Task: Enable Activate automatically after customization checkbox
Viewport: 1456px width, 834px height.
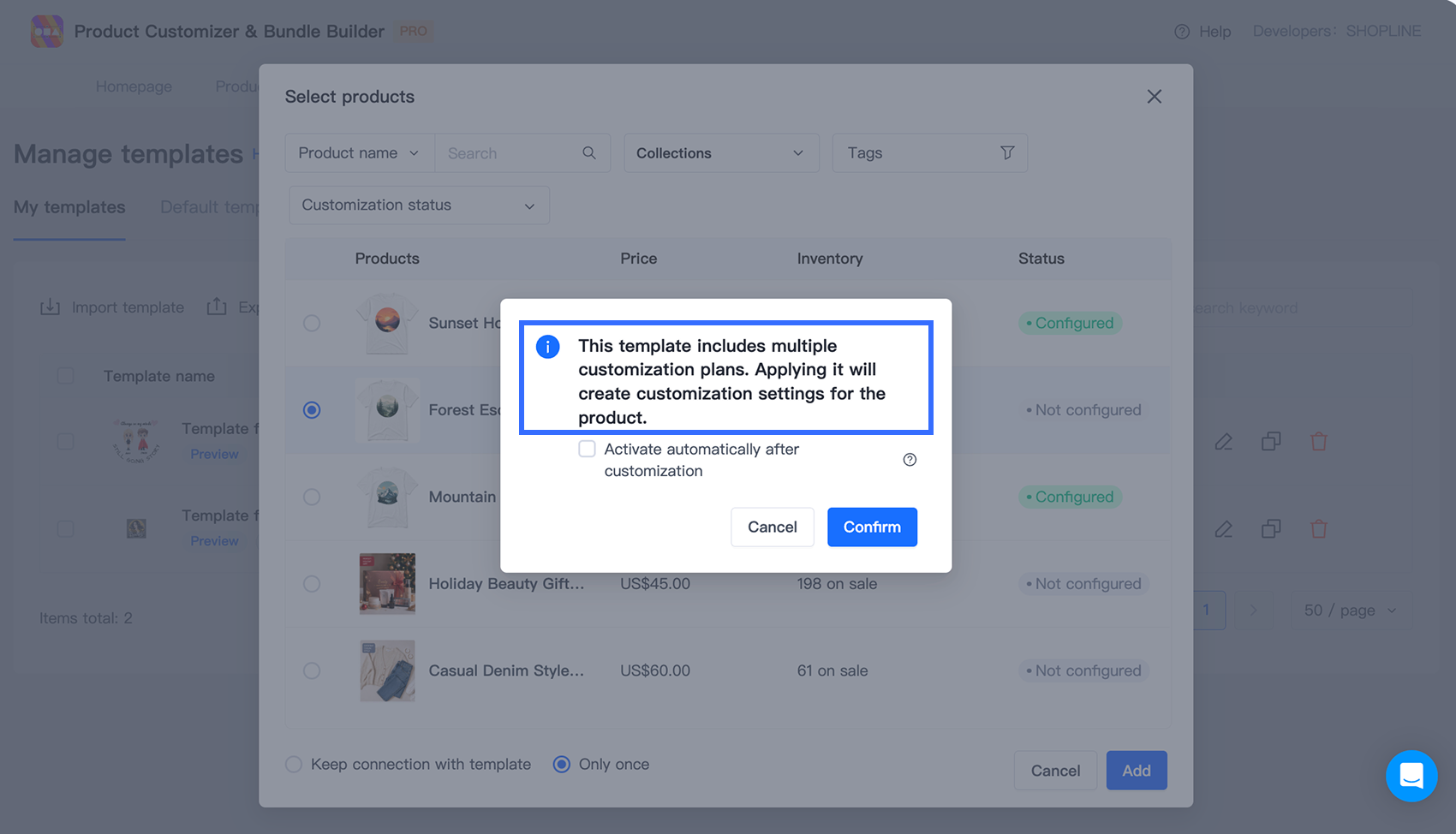Action: 587,449
